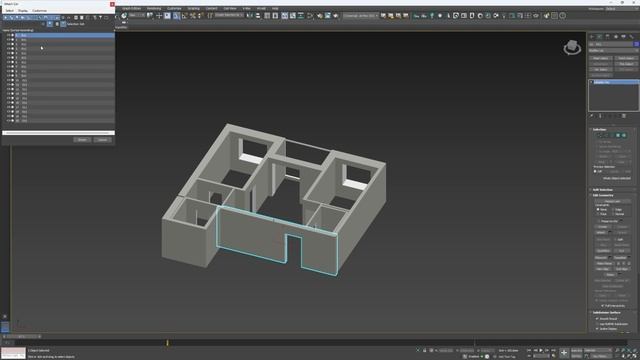Screen dimensions: 640x360
Task: Open the Help menu
Action: (275, 9)
